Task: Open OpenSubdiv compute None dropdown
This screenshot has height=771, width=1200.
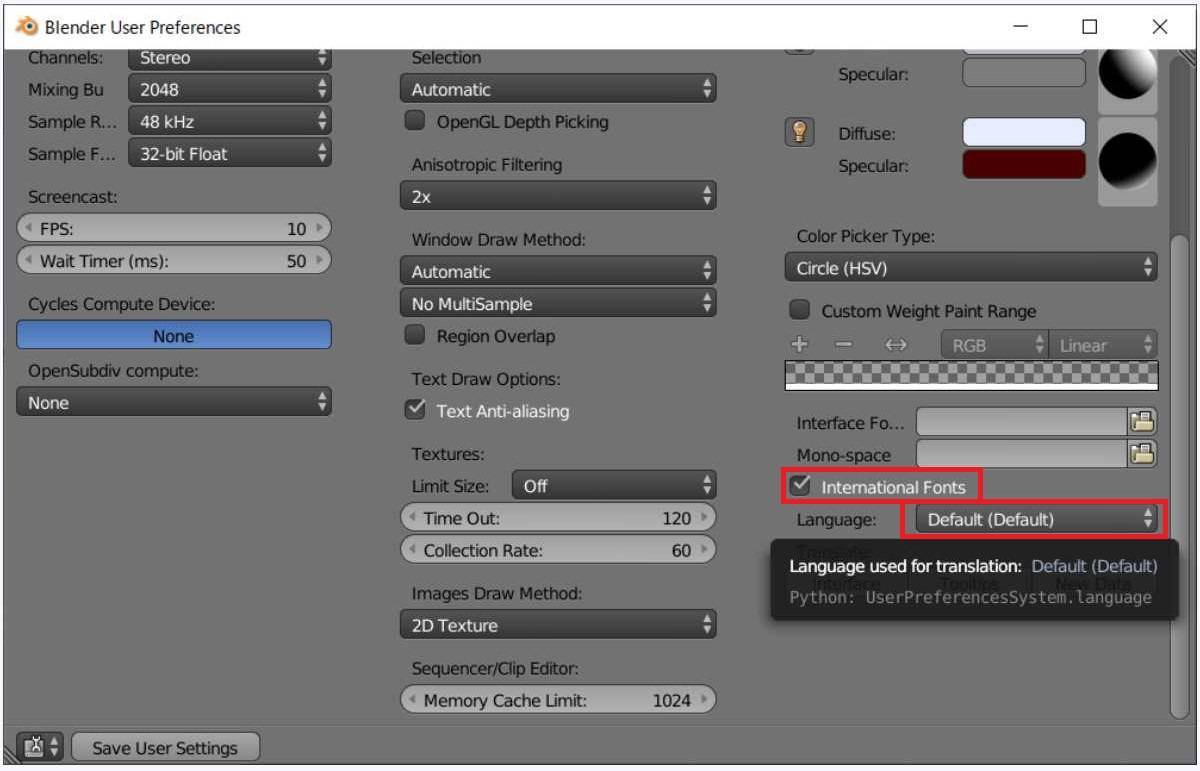Action: click(x=174, y=402)
